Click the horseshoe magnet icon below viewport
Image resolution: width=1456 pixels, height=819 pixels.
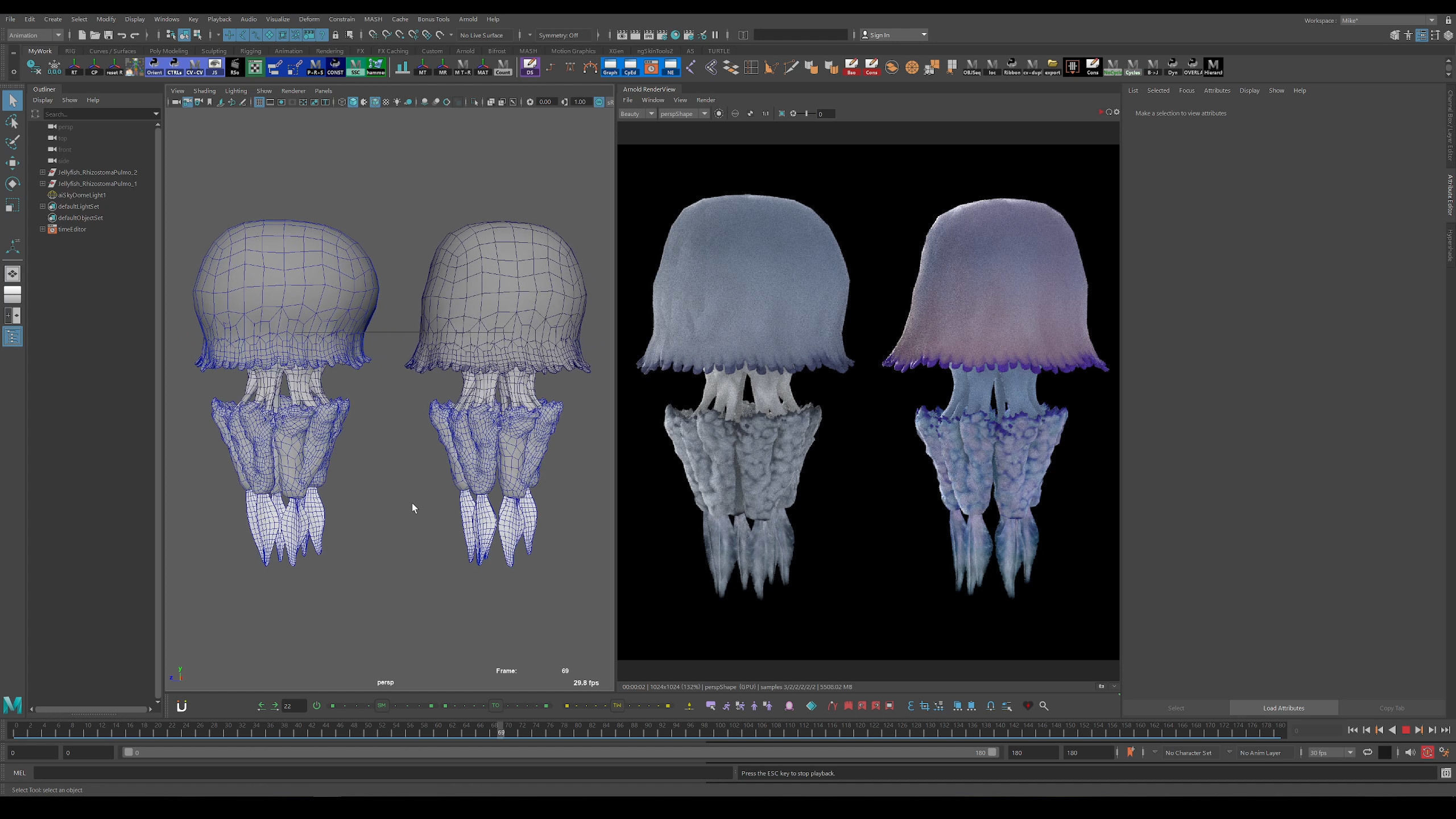(182, 706)
